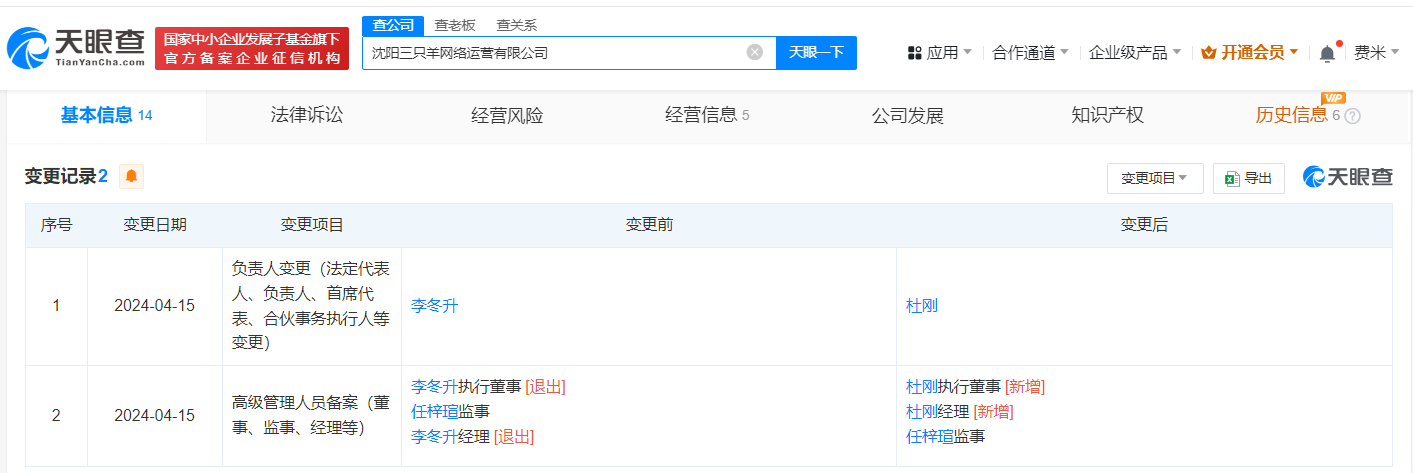Open 李冬升执行董事 link in row 2
The image size is (1413, 473).
point(434,386)
